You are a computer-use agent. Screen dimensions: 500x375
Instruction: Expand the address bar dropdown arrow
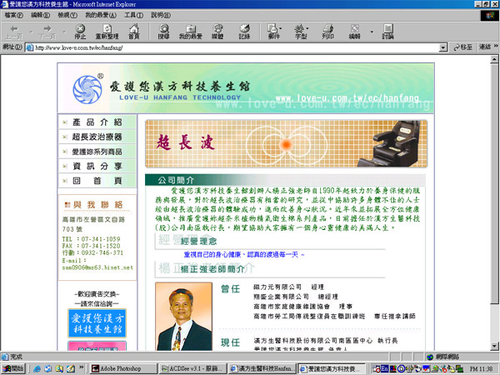(443, 48)
